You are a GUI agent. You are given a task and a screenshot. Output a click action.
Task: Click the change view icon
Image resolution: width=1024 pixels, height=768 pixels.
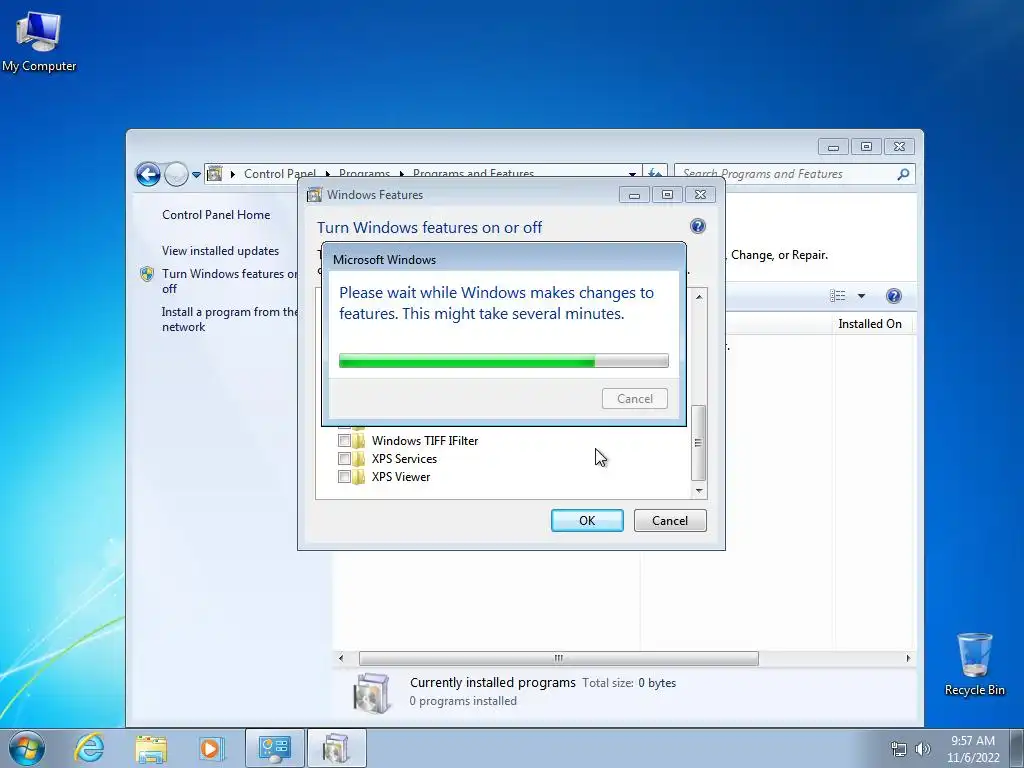[838, 296]
